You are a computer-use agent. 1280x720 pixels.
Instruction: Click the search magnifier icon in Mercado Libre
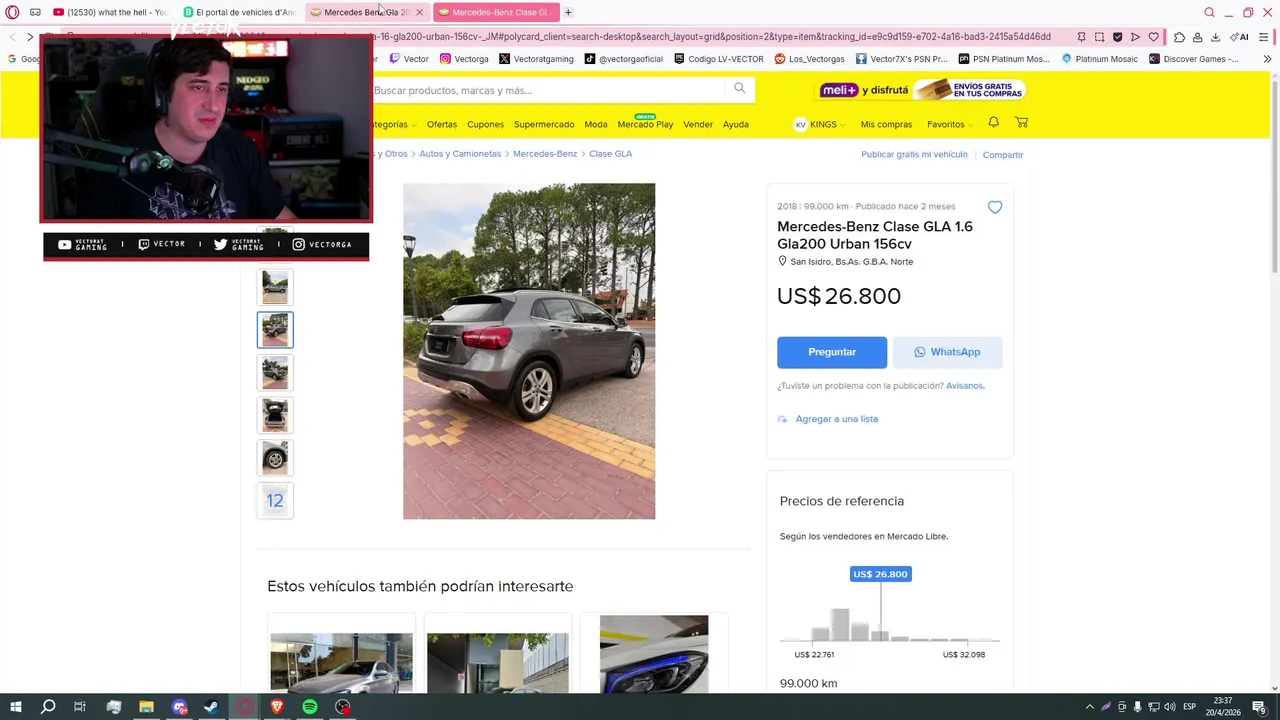point(739,89)
